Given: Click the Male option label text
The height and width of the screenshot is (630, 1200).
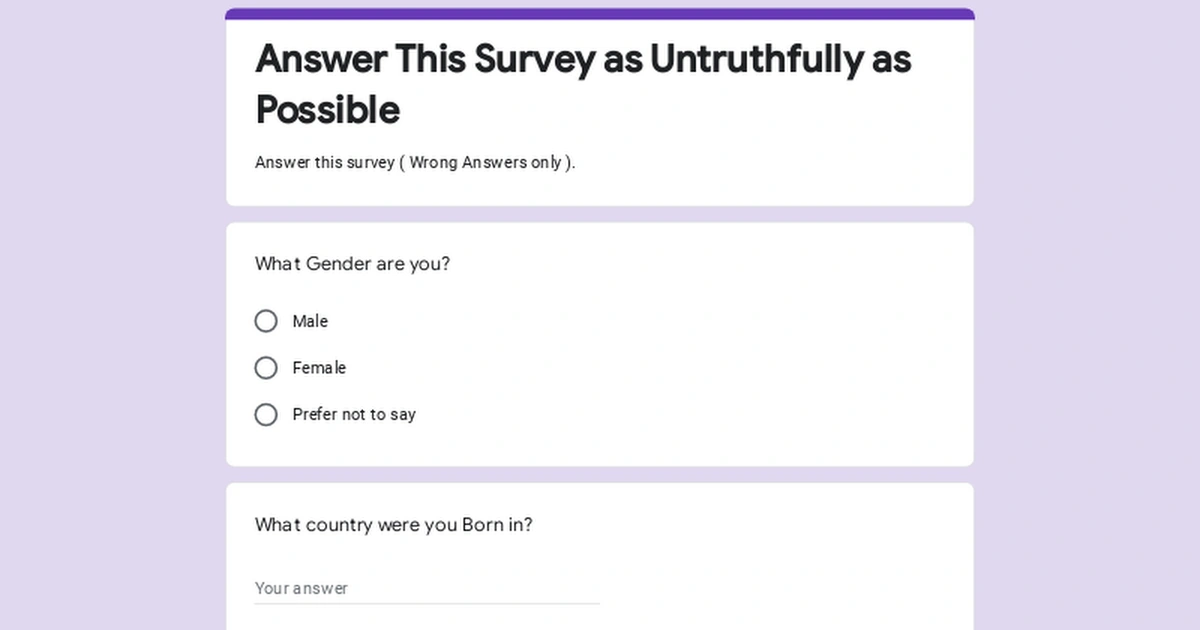Looking at the screenshot, I should click(310, 321).
